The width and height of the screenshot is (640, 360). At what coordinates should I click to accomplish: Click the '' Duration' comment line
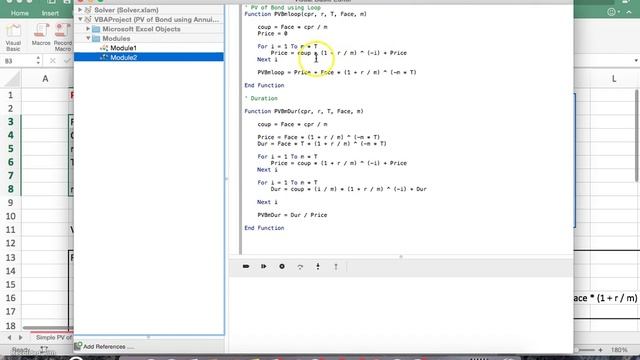coord(261,98)
